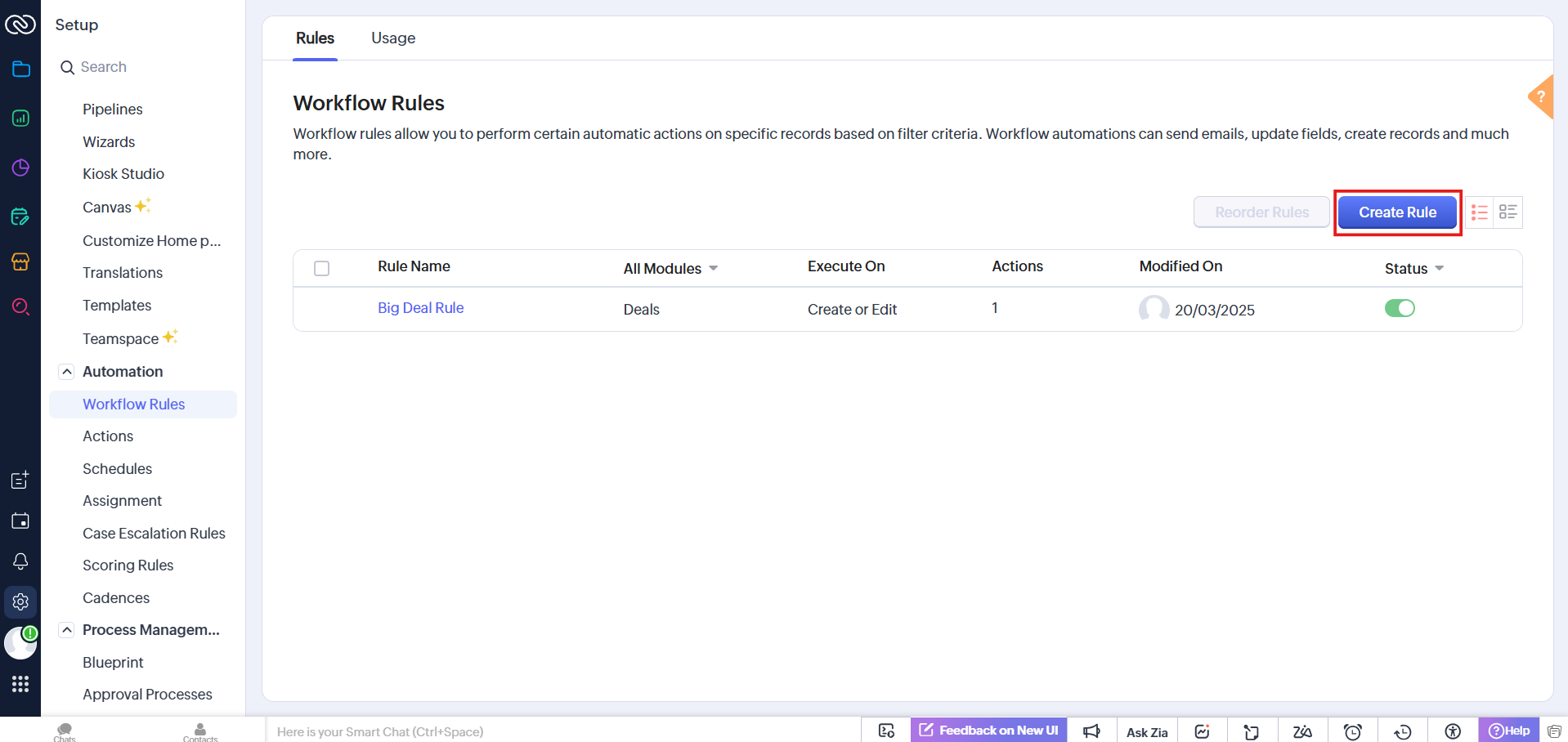Open the Contacts icon in bottom bar
This screenshot has width=1568, height=742.
click(200, 731)
